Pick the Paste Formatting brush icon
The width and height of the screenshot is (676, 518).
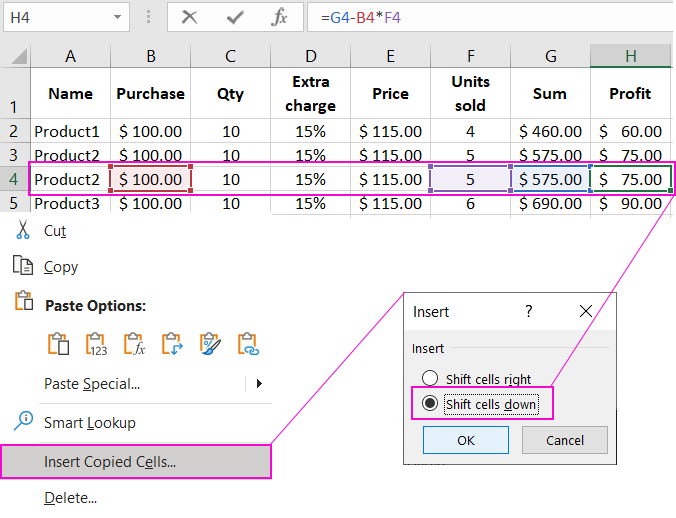[x=210, y=344]
